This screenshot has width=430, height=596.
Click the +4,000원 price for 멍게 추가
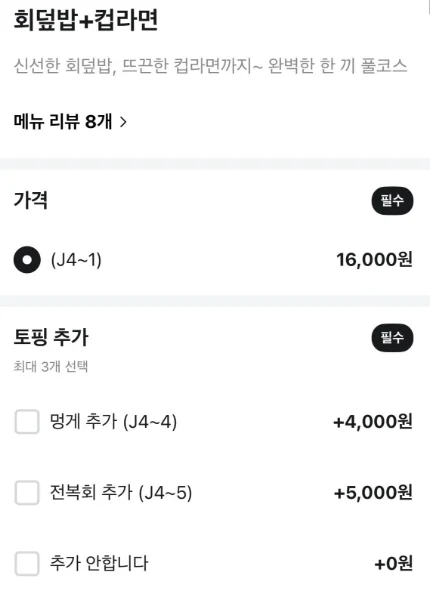pos(373,422)
